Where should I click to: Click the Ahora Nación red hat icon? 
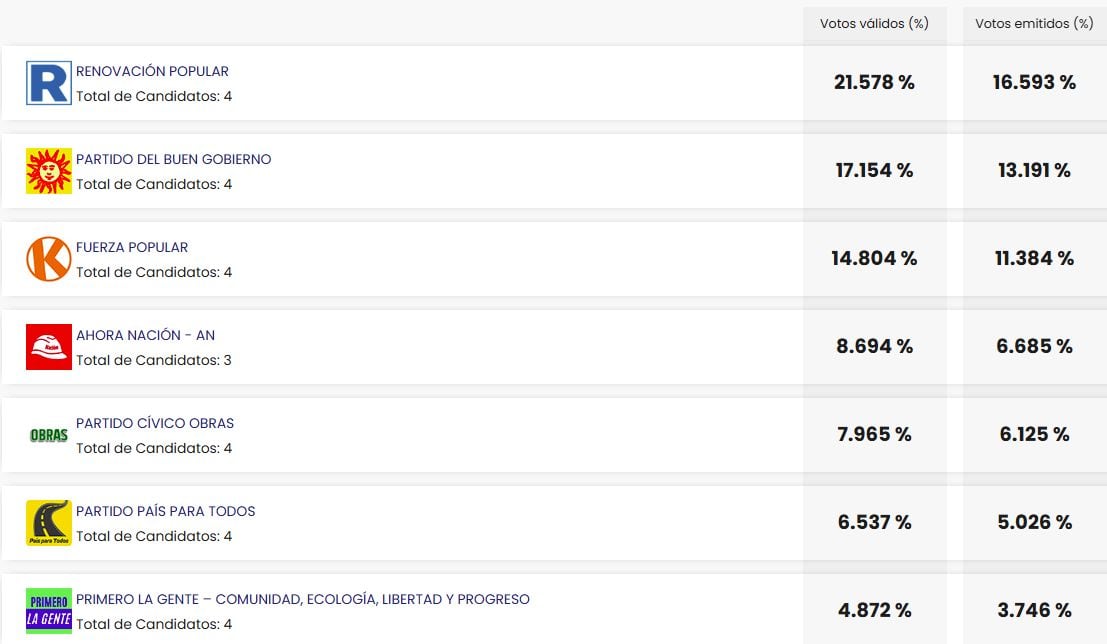click(x=48, y=346)
